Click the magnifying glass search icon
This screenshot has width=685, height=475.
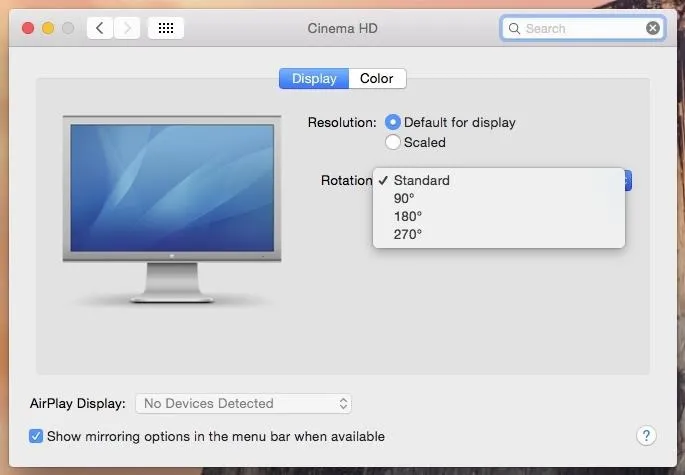[514, 28]
